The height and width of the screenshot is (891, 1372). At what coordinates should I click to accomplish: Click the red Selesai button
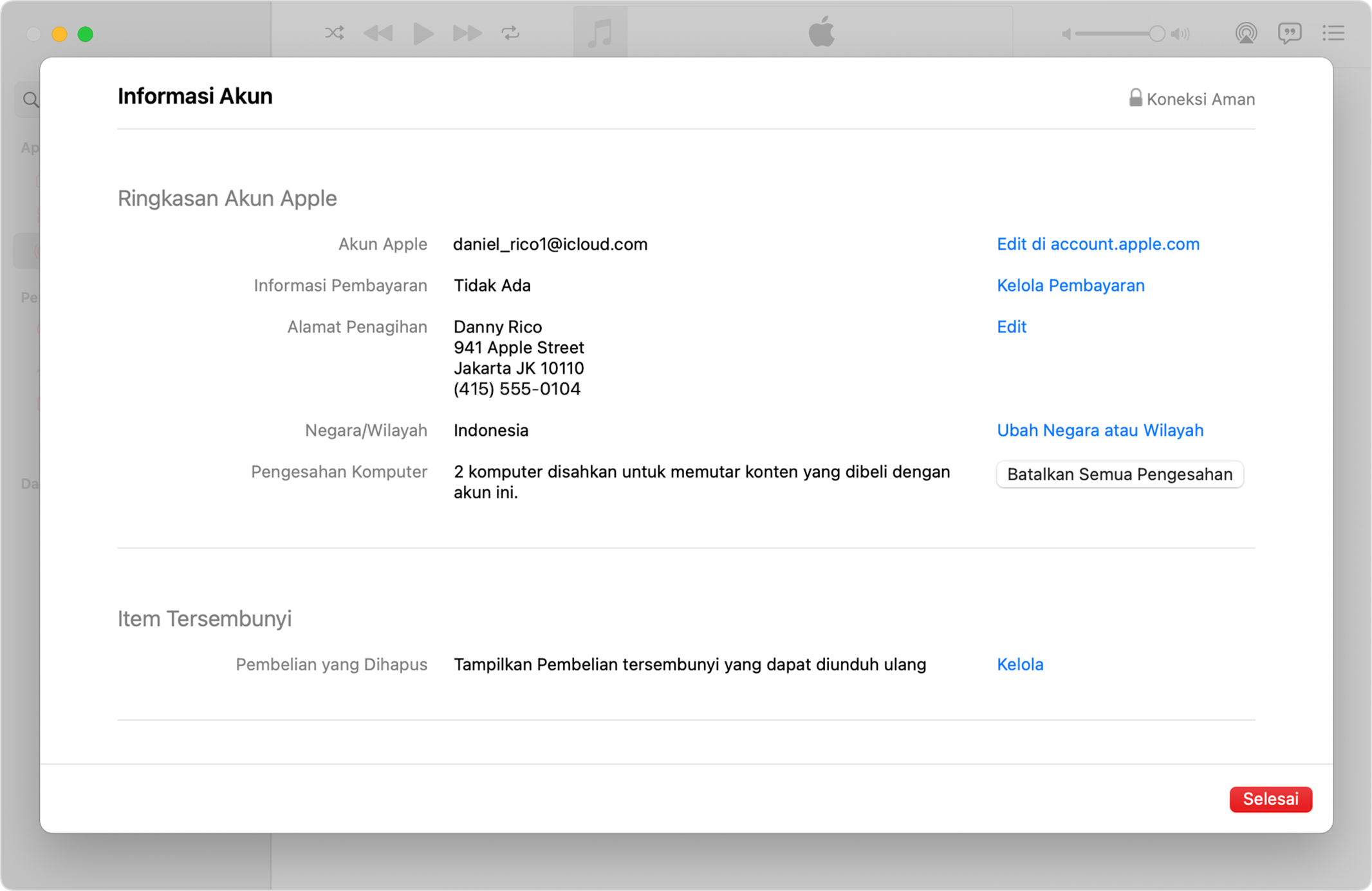(x=1270, y=799)
